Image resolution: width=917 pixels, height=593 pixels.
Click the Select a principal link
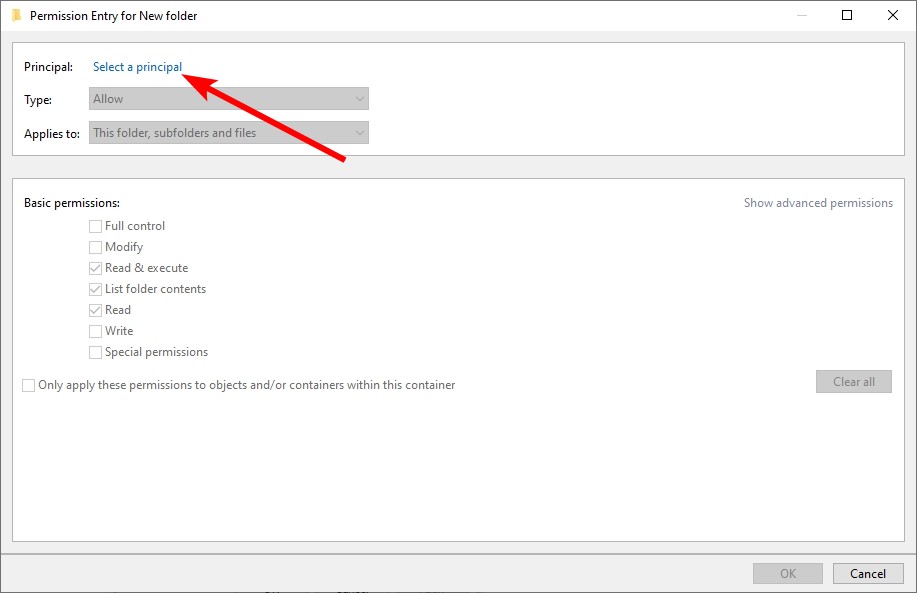137,67
